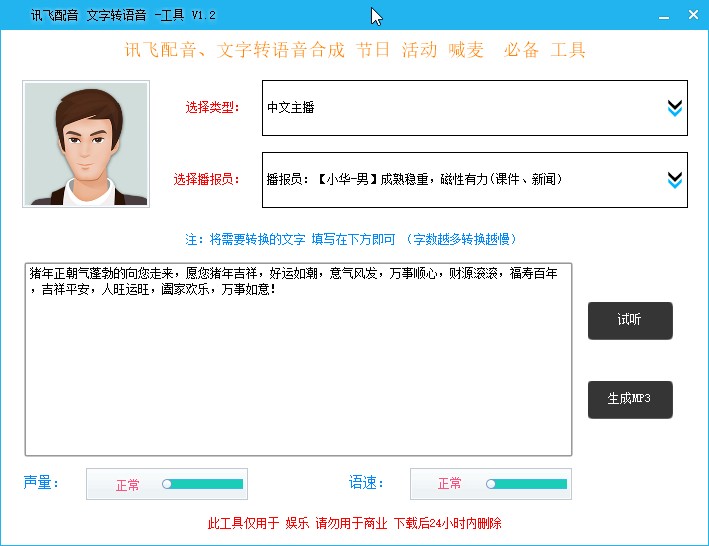
Task: Close the 讯飞配音 tool window
Action: point(693,15)
